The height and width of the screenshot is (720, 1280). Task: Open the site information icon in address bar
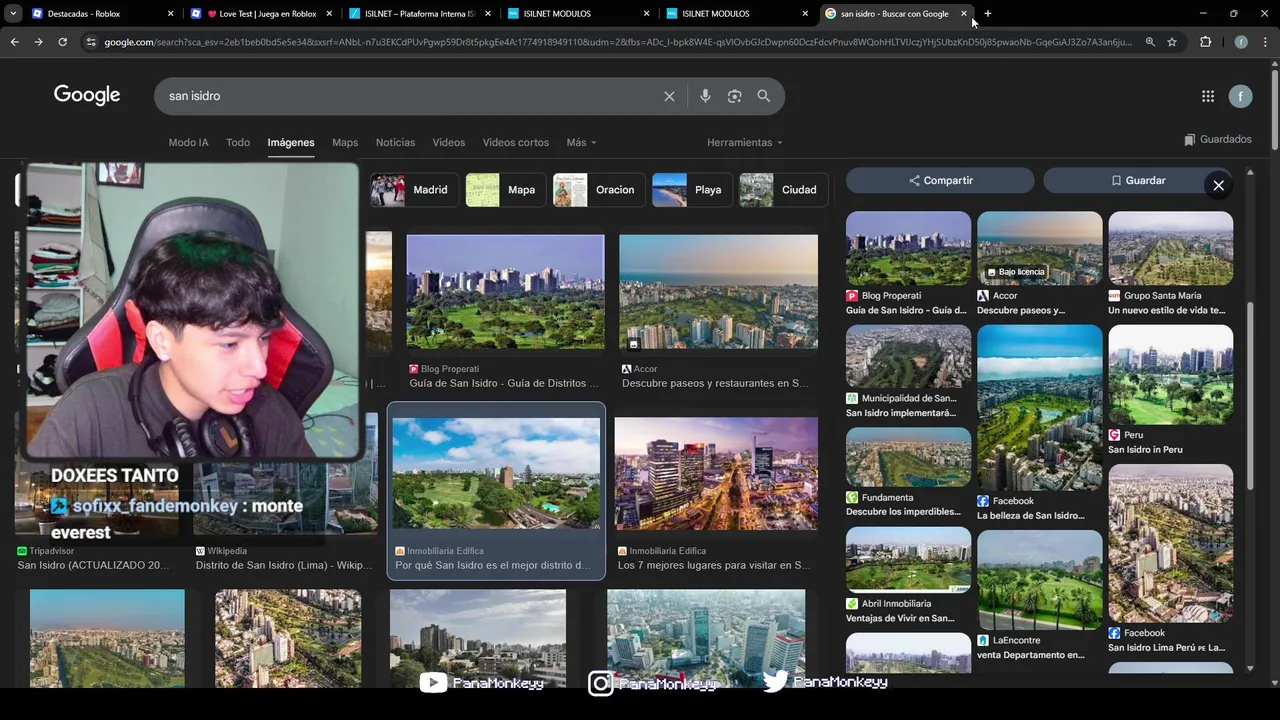click(x=91, y=42)
